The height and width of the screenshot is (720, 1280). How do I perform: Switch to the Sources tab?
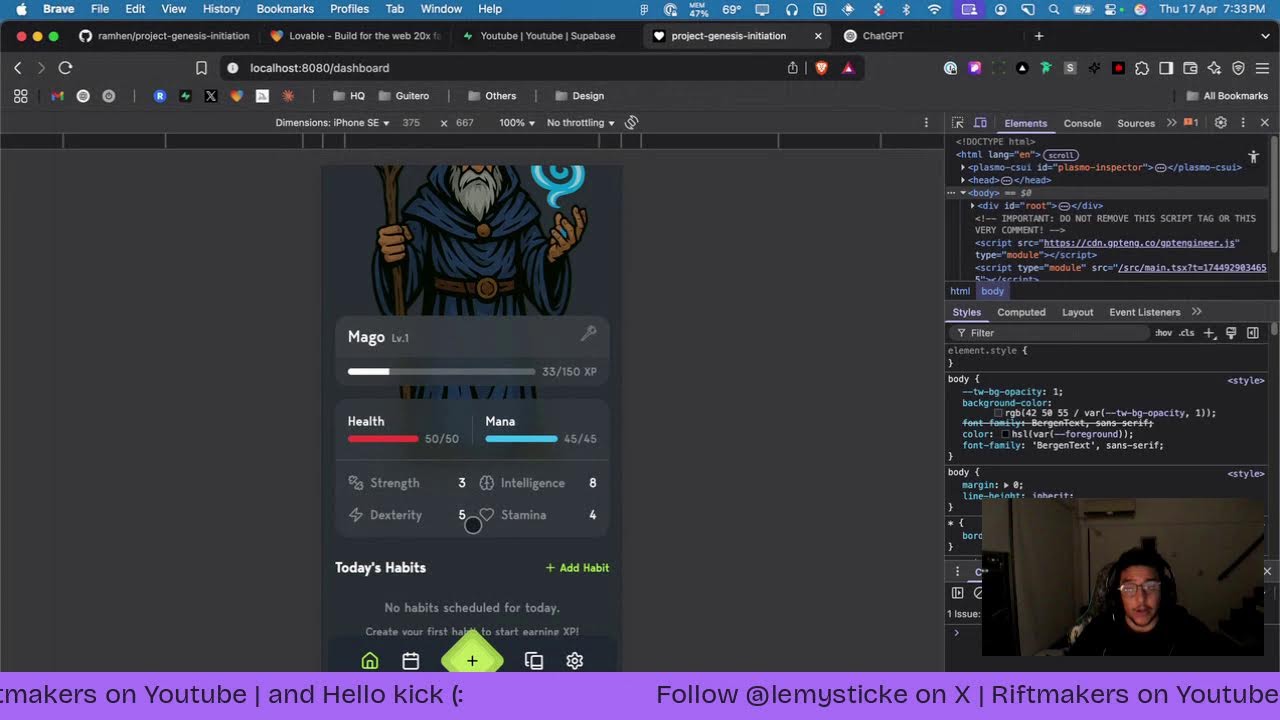[x=1136, y=123]
